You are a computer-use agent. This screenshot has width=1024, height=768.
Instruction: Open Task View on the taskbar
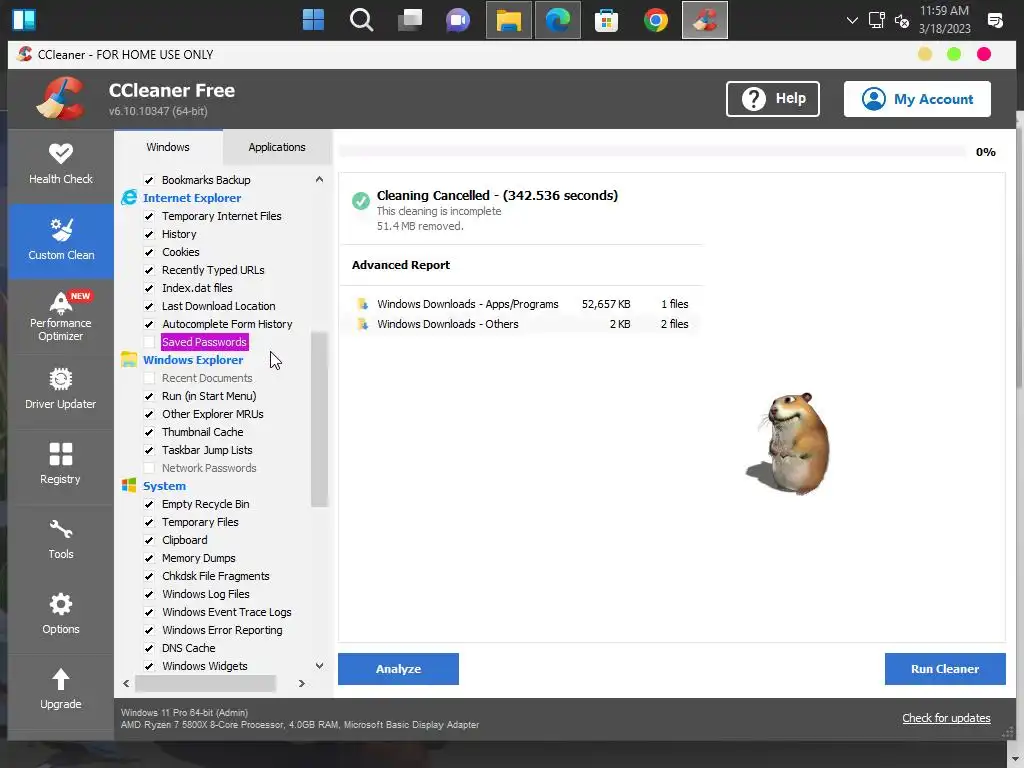click(x=410, y=20)
